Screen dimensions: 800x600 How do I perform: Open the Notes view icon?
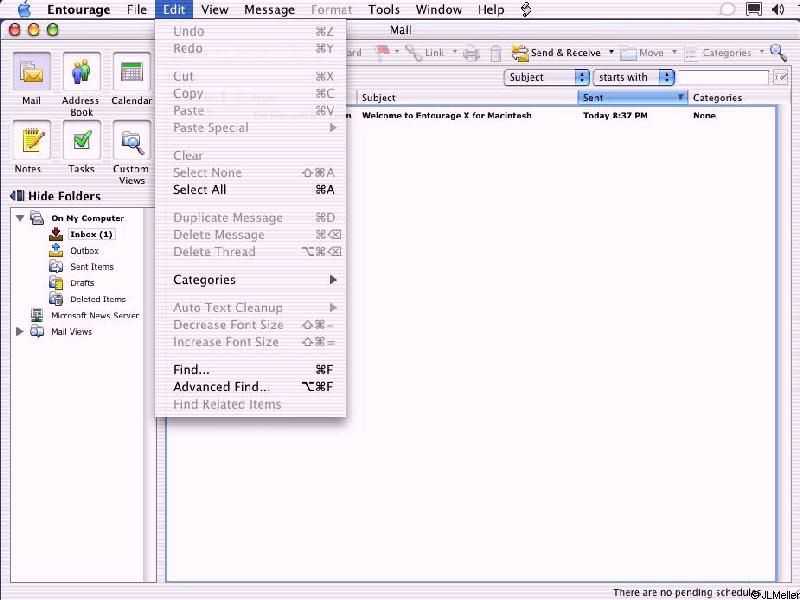(x=31, y=140)
